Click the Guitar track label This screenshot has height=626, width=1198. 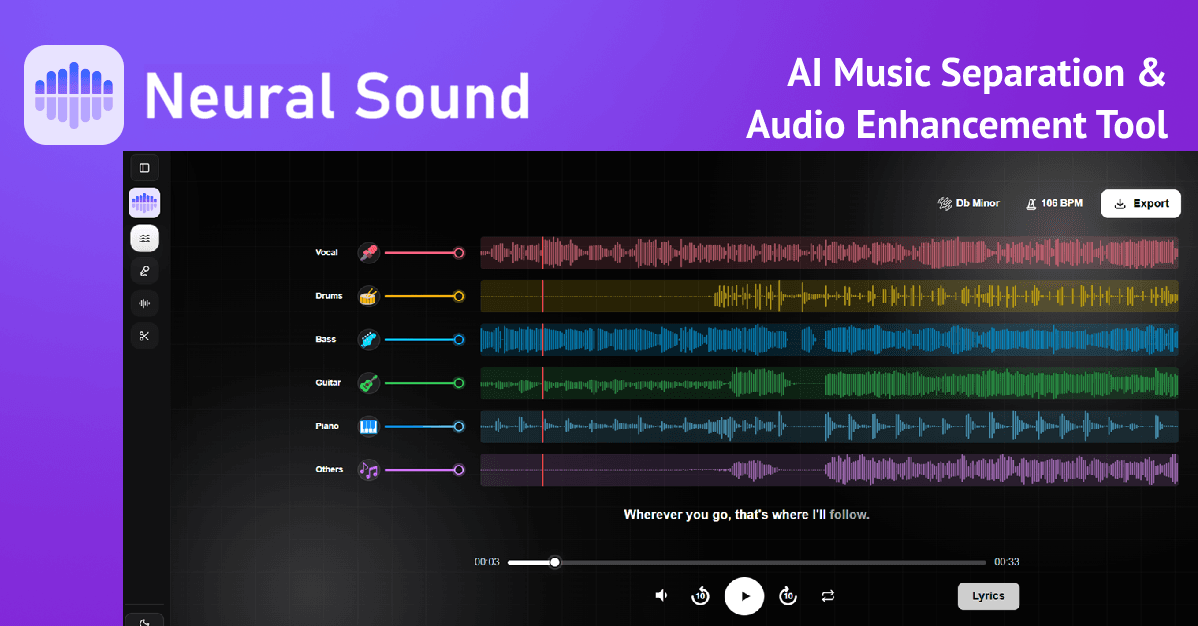click(328, 383)
